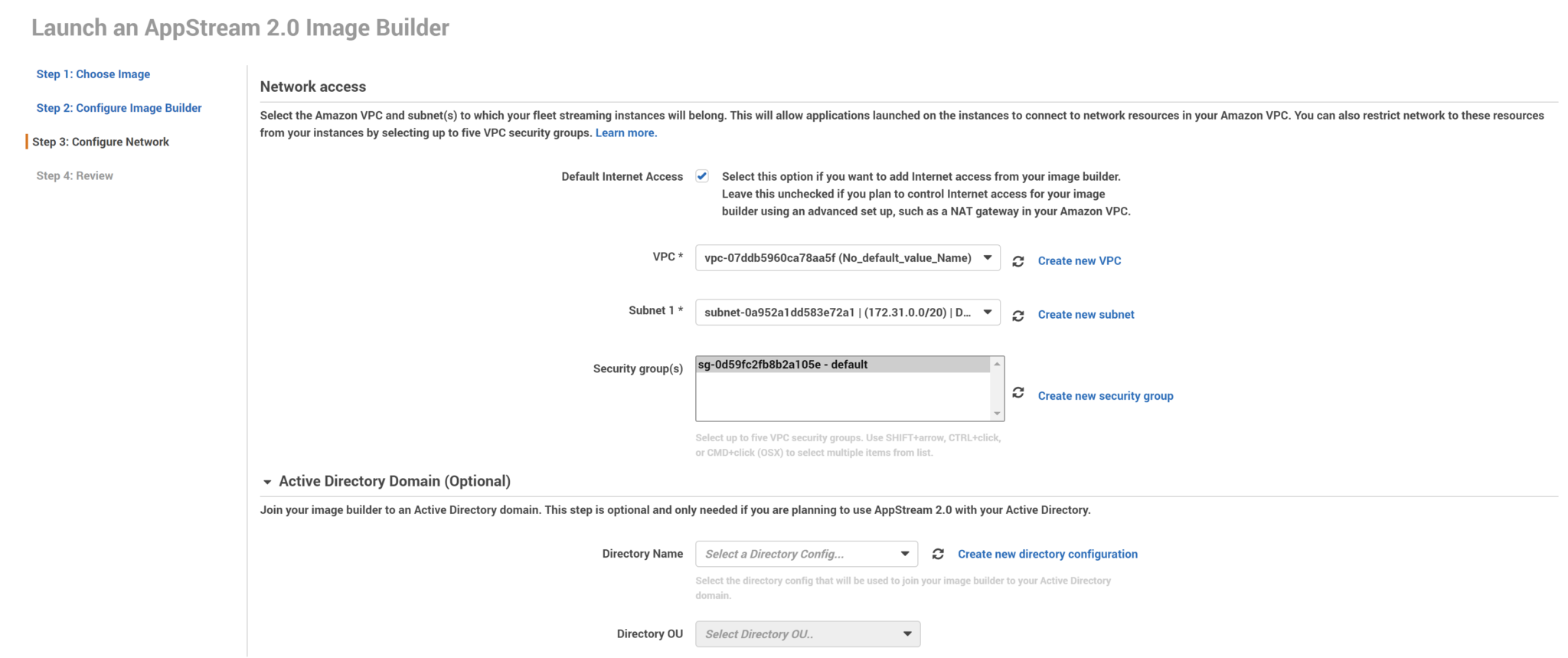Click the scroll-up arrow on security group list
The image size is (1568, 658).
(997, 363)
